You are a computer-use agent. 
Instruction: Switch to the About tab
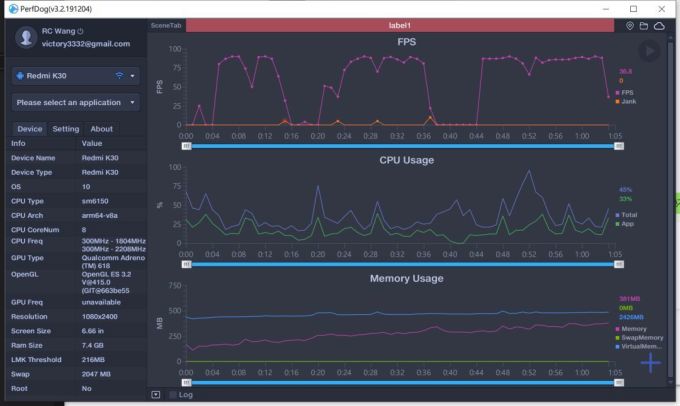(101, 129)
